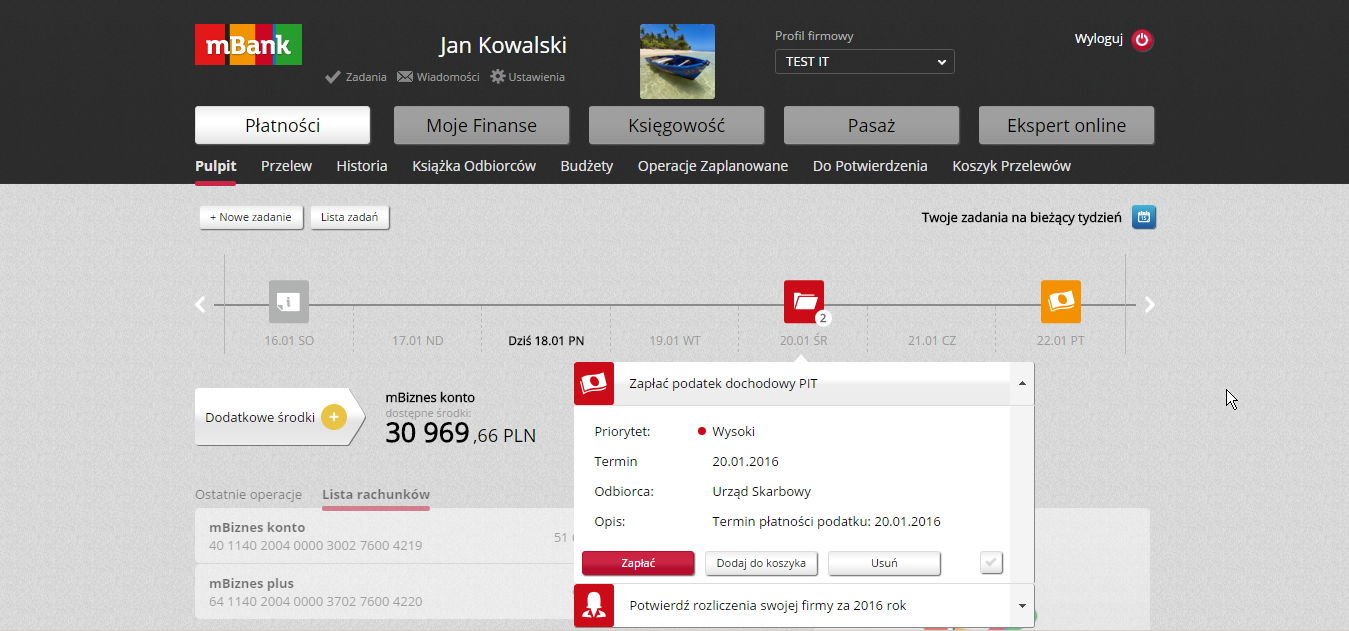
Task: Click account number 64 1140 2004 0000 3702 7600 4220
Action: pos(315,602)
